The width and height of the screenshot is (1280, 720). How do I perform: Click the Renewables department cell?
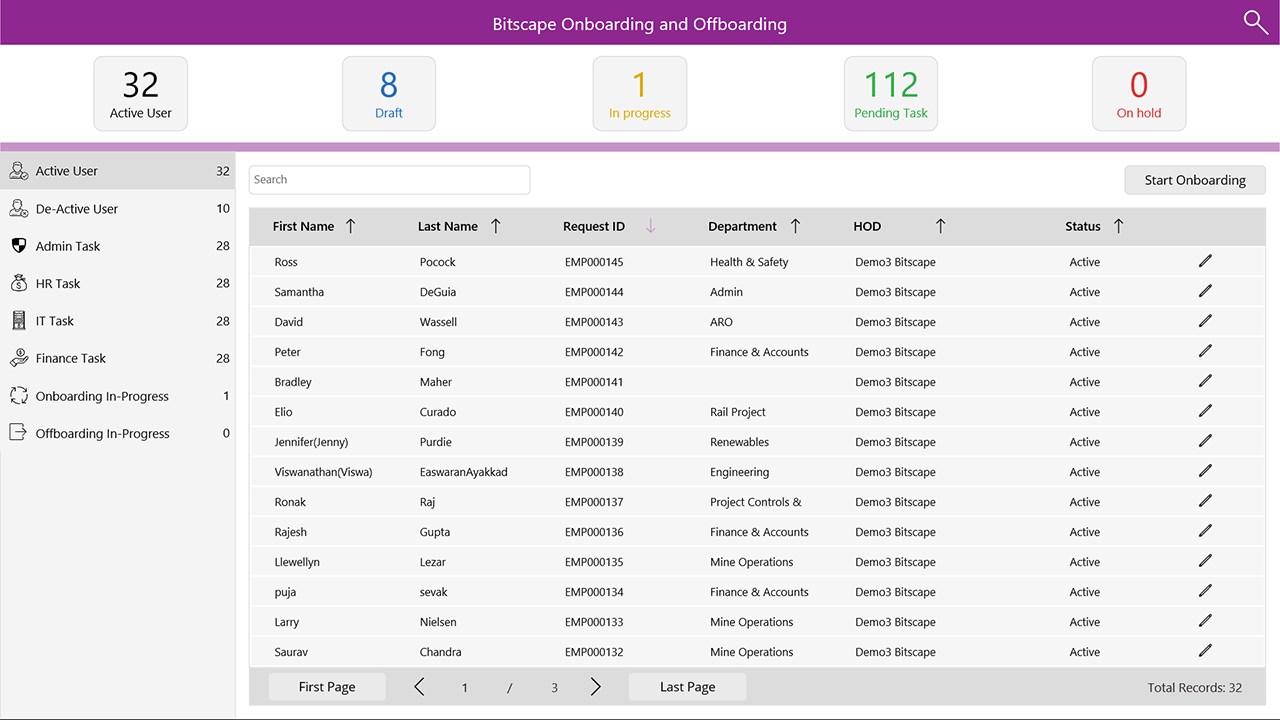pyautogui.click(x=740, y=442)
